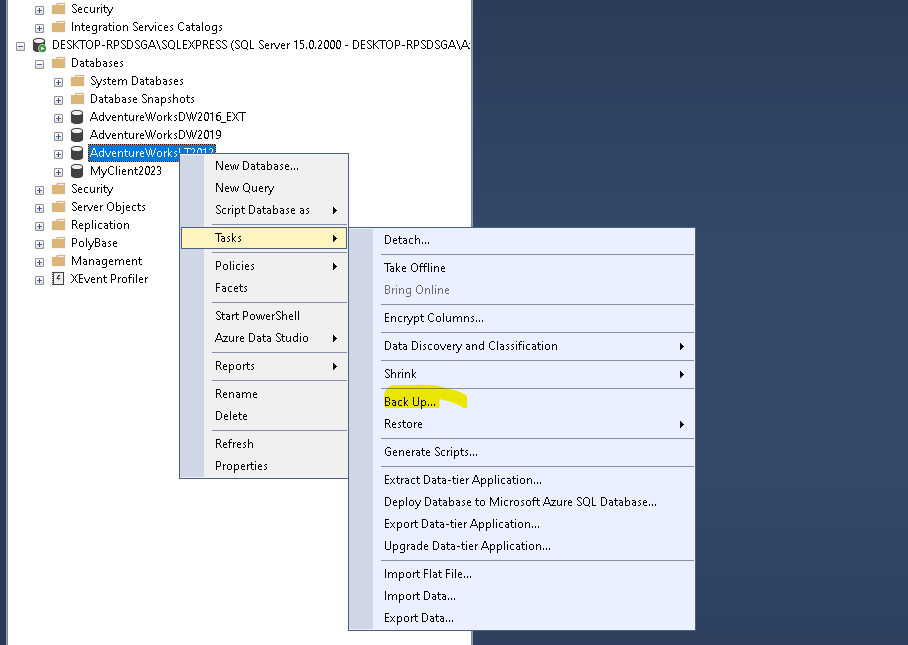Click the Databases folder icon
This screenshot has width=908, height=645.
pos(58,63)
